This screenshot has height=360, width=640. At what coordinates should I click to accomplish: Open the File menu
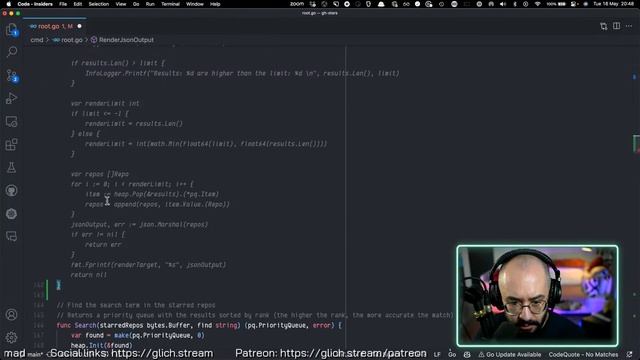pos(63,4)
